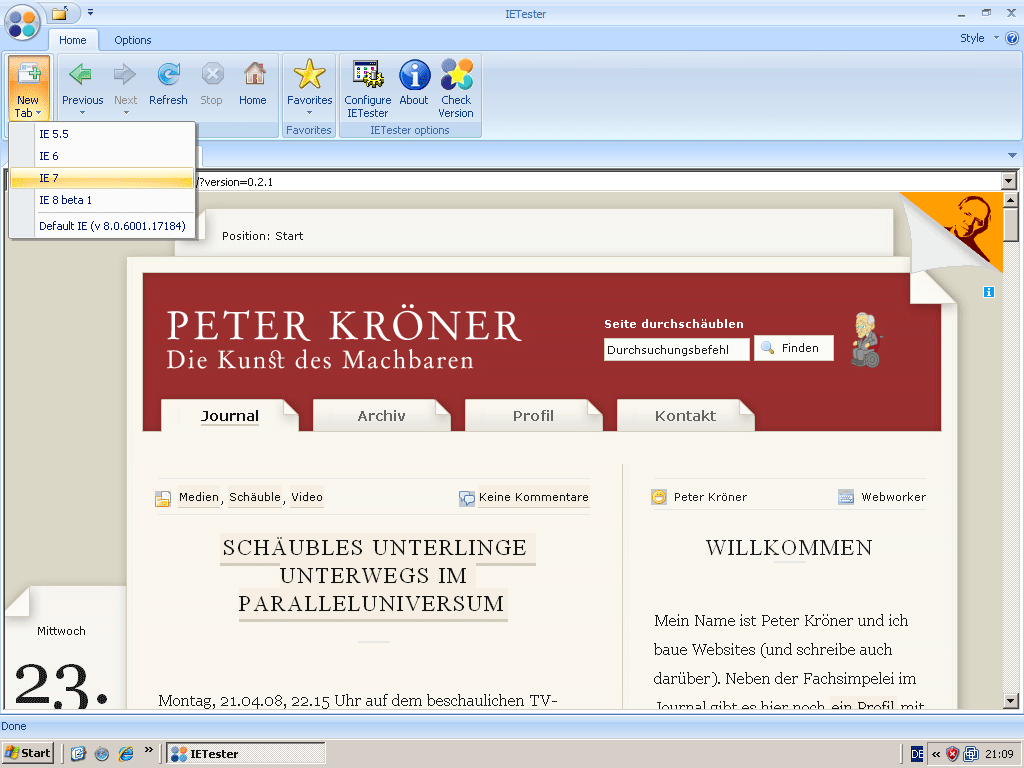The height and width of the screenshot is (768, 1024).
Task: Click the Webworker link
Action: pyautogui.click(x=893, y=497)
